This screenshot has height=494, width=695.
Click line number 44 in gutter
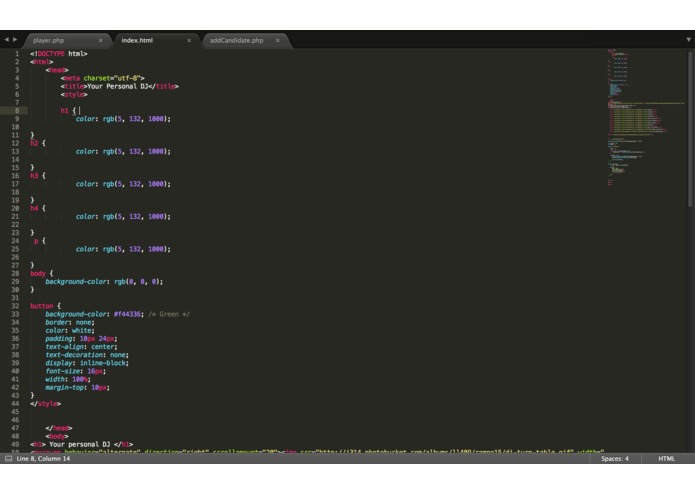coord(16,404)
